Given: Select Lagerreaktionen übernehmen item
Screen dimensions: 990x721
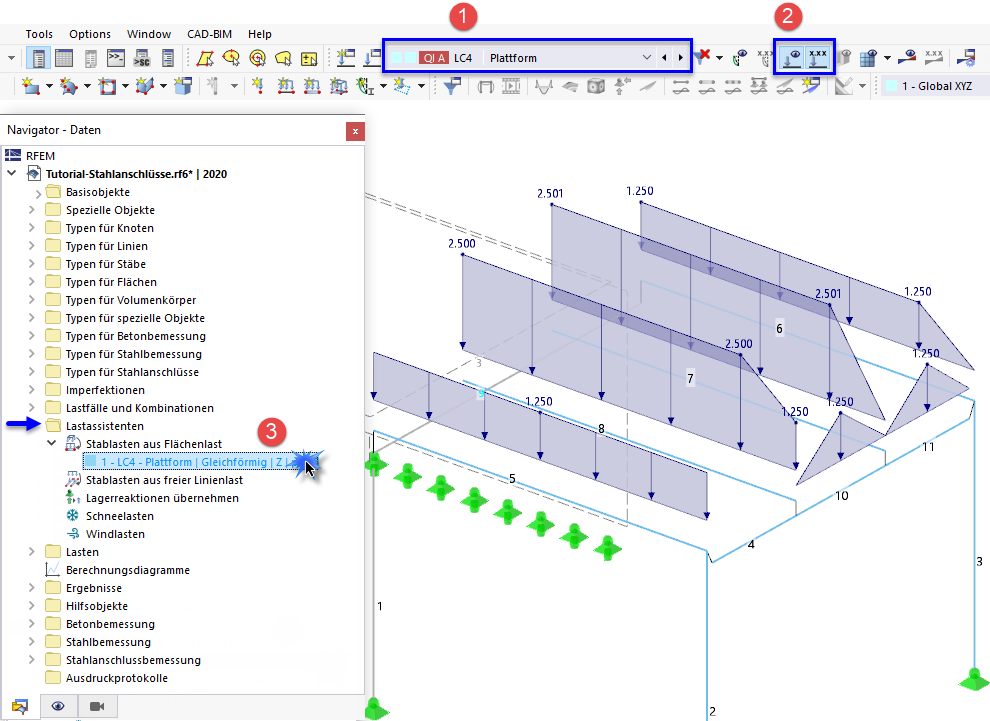Looking at the screenshot, I should (x=162, y=498).
